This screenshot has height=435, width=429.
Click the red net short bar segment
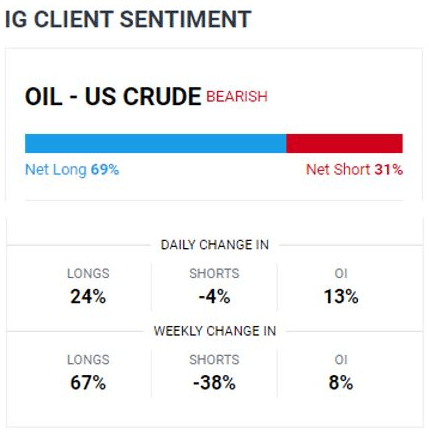[x=344, y=143]
